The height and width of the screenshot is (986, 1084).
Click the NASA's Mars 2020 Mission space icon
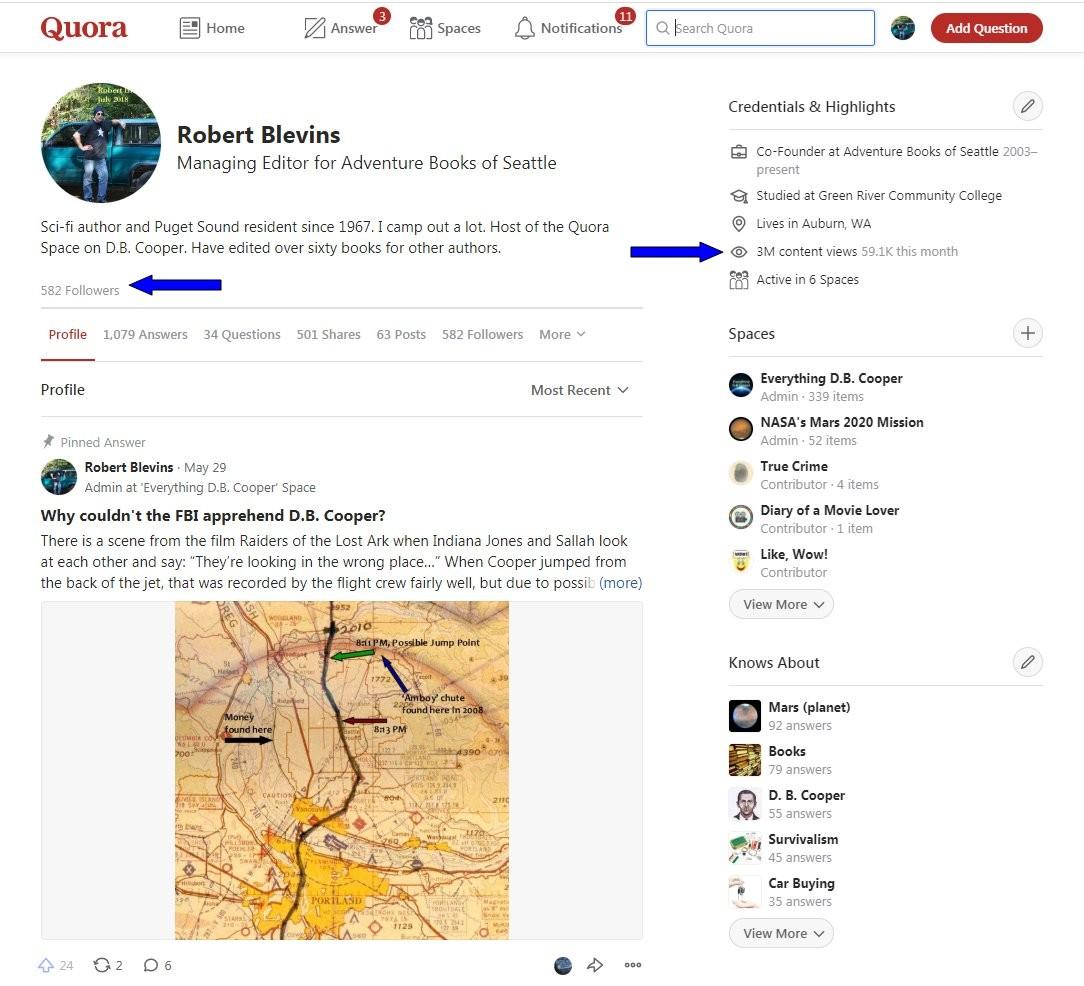coord(740,429)
